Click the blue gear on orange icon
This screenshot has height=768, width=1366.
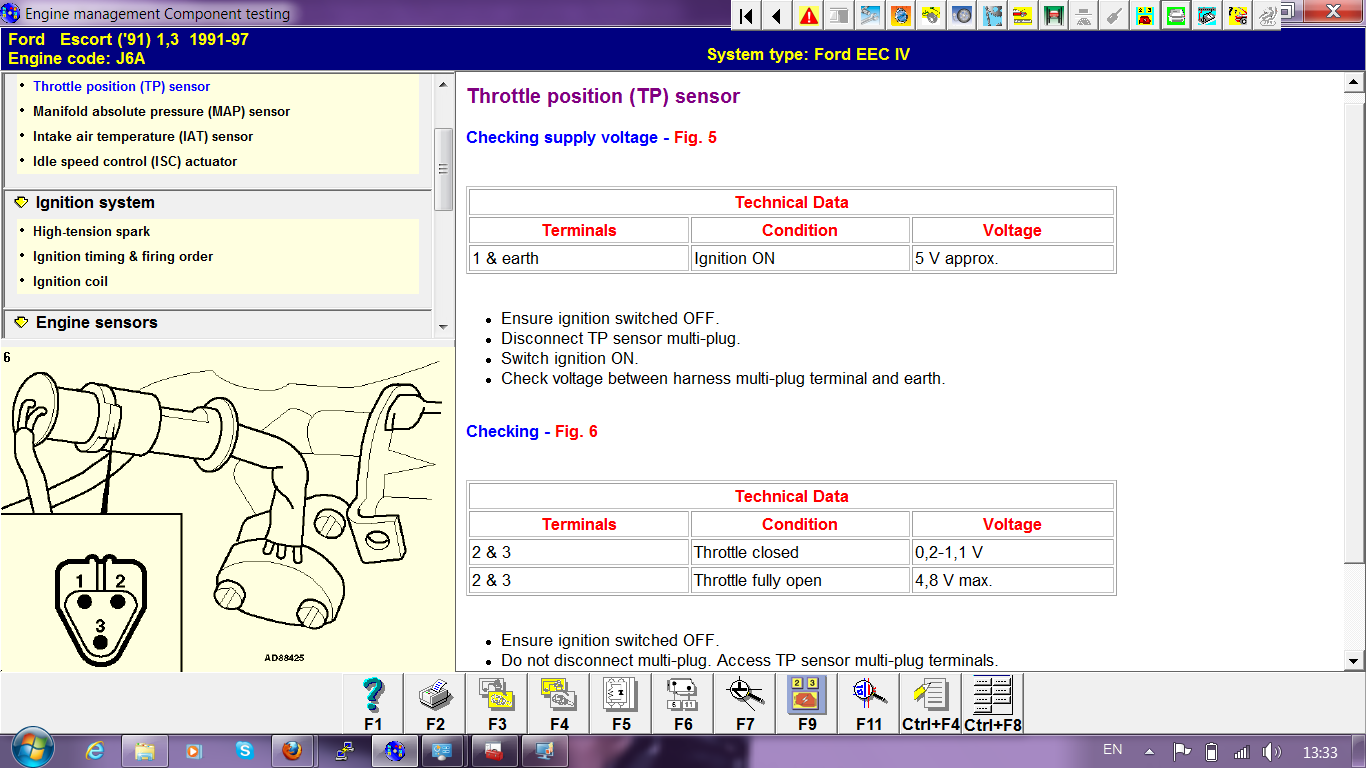[900, 15]
